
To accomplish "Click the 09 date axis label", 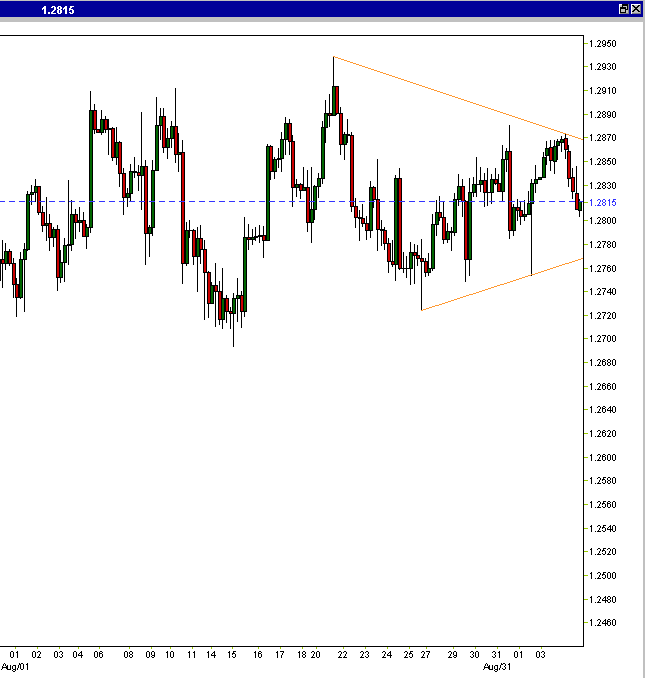I will tap(150, 655).
